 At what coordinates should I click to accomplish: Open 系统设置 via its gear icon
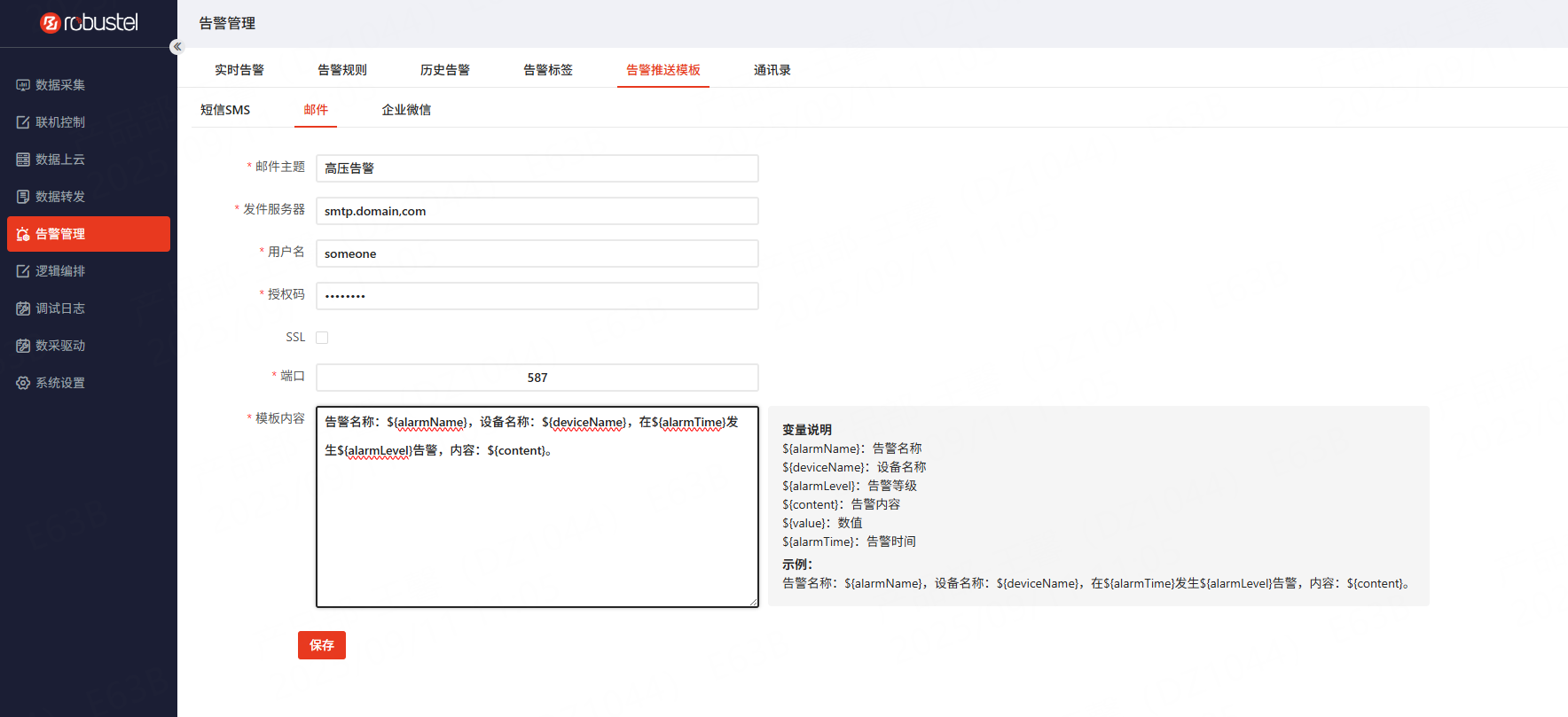pyautogui.click(x=23, y=383)
